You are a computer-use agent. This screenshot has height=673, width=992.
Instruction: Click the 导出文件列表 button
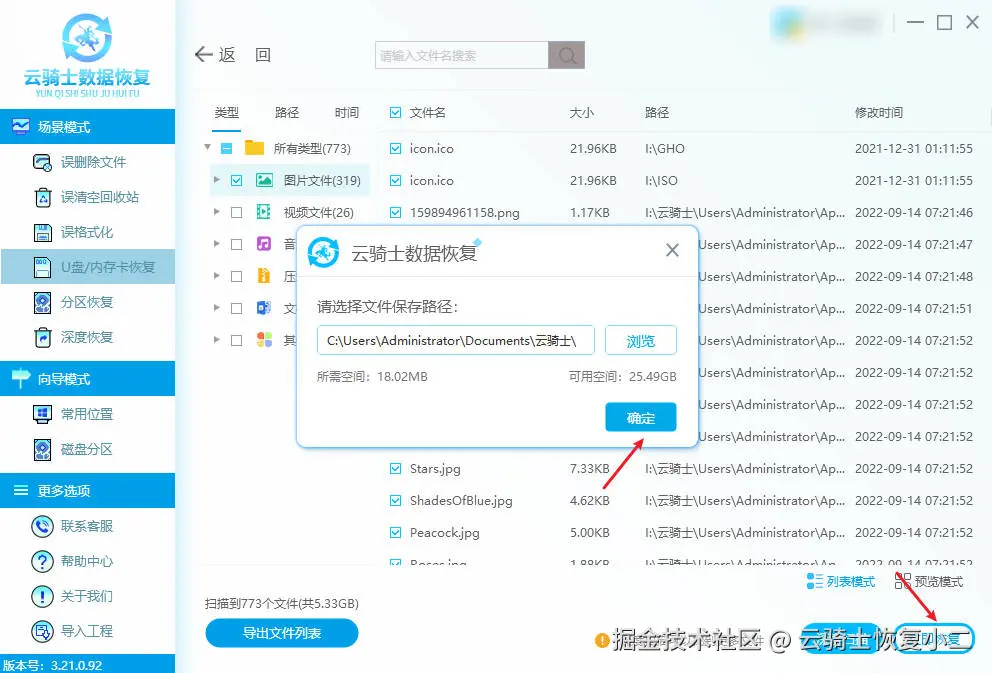click(282, 633)
